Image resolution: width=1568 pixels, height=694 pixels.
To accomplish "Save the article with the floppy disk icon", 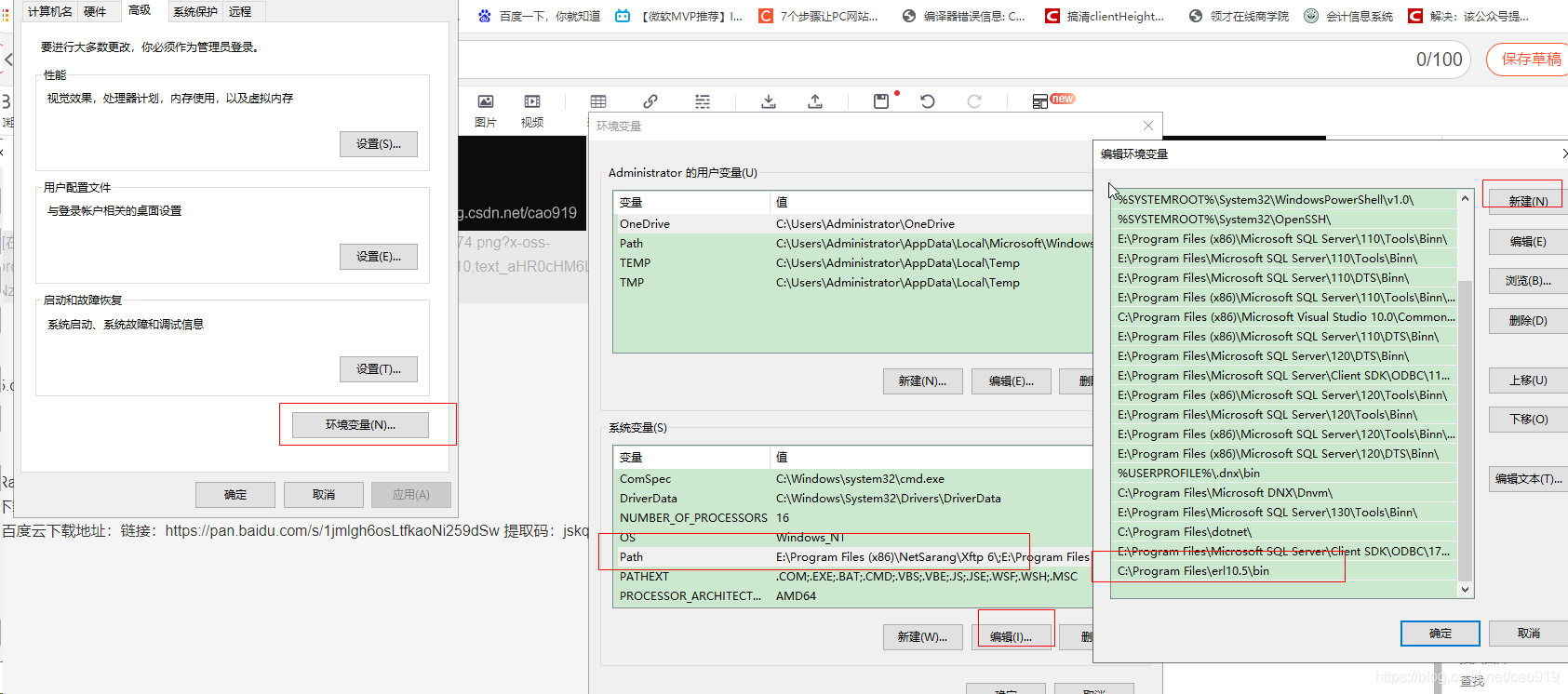I will (881, 101).
